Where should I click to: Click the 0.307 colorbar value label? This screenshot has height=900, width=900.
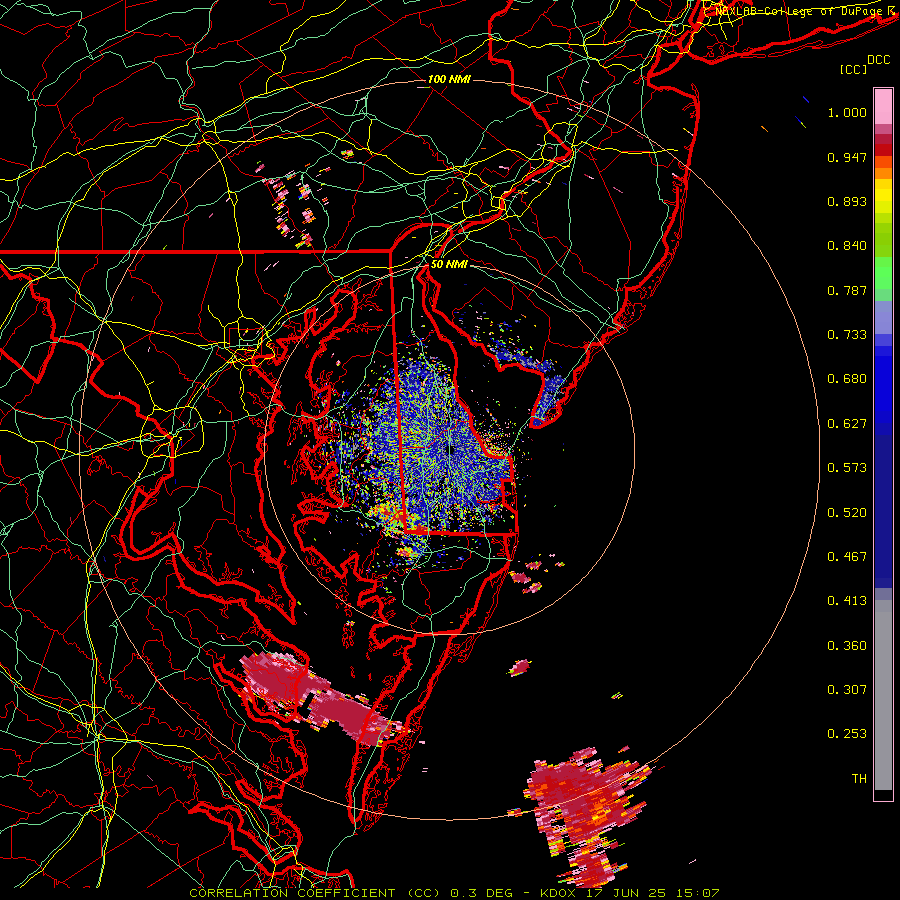847,690
